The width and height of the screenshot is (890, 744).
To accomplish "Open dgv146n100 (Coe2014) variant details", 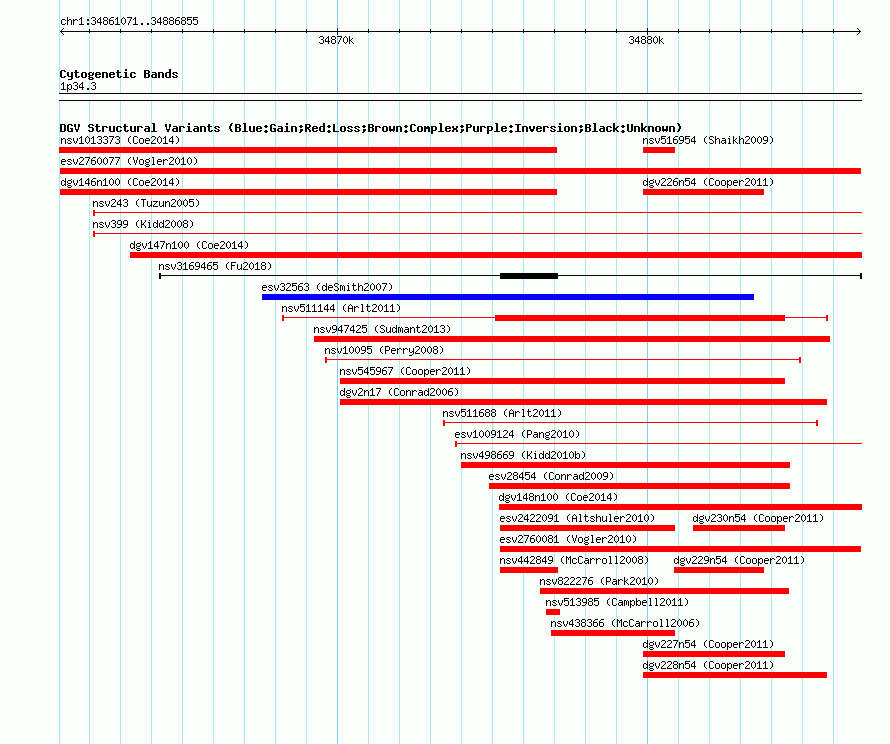I will (120, 182).
